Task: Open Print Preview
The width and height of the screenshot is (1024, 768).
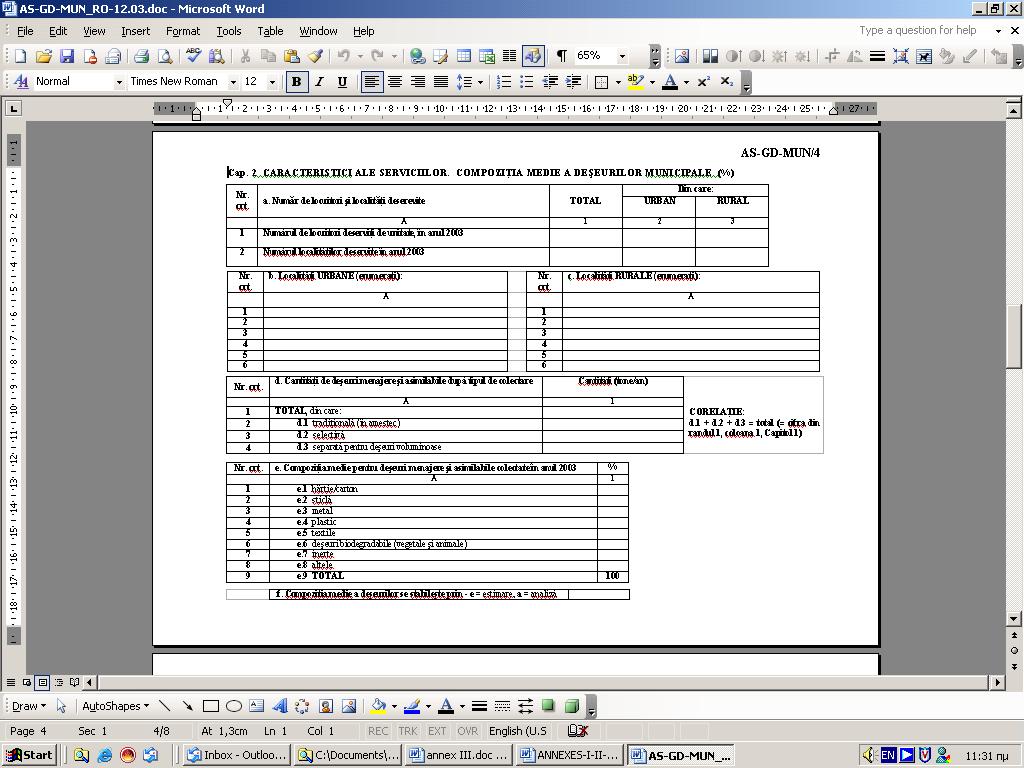Action: (165, 56)
